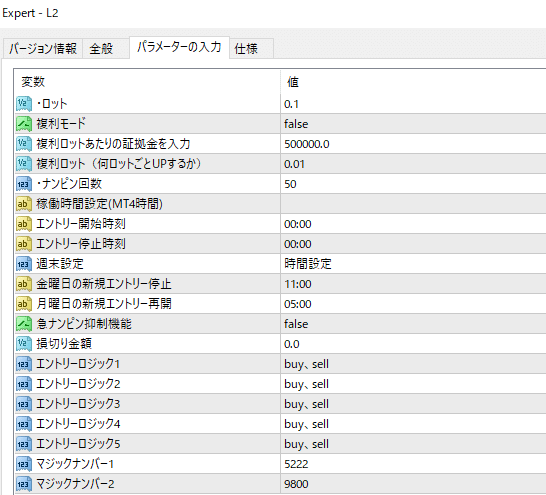Select the 週末設定 variable name
The image size is (546, 495).
[x=60, y=264]
